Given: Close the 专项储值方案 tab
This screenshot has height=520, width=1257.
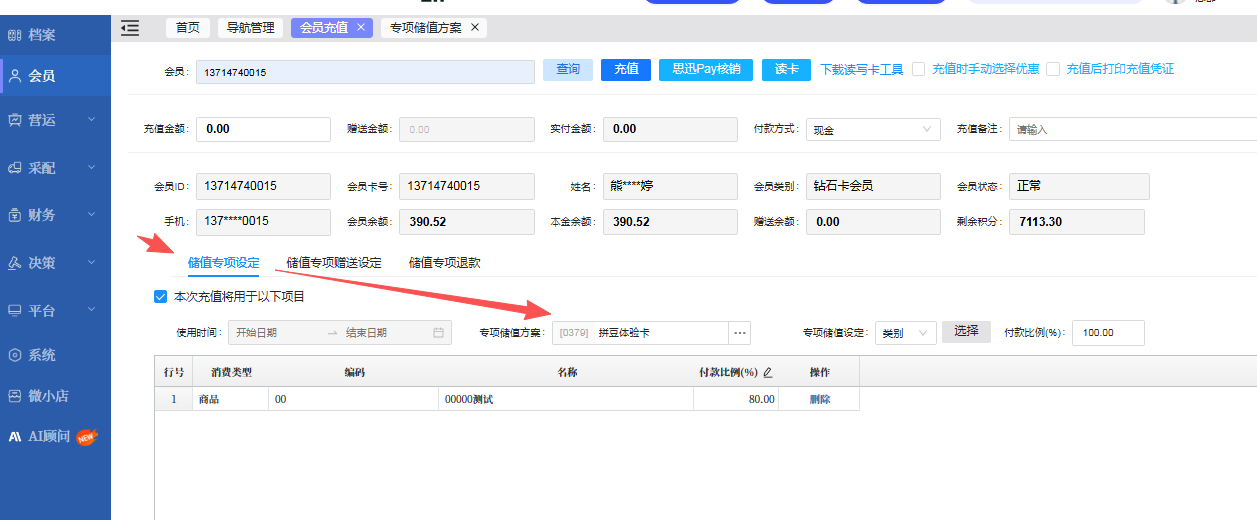Looking at the screenshot, I should point(475,28).
